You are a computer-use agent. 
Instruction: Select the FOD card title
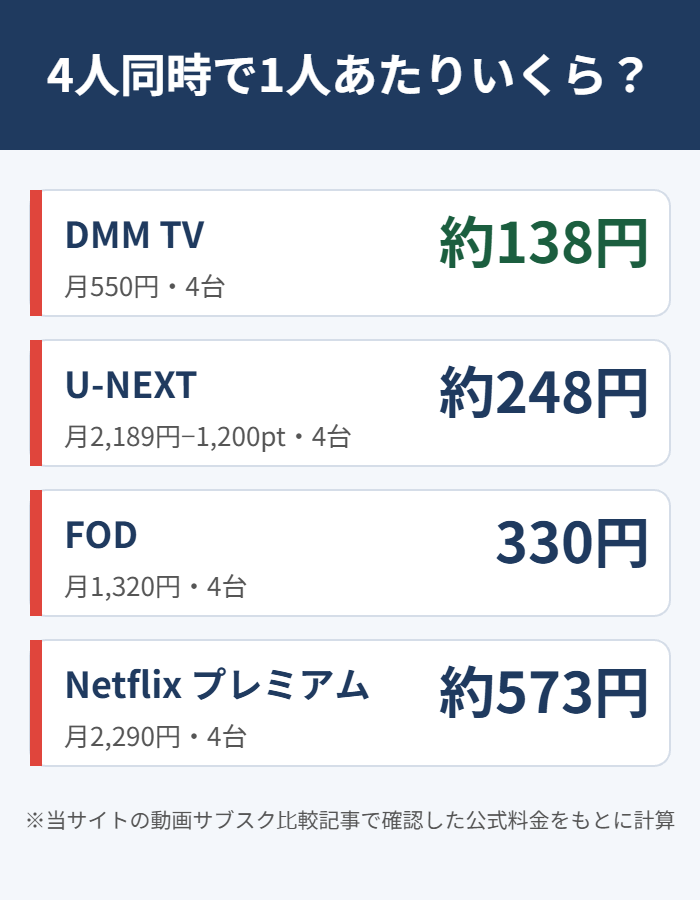(x=101, y=535)
